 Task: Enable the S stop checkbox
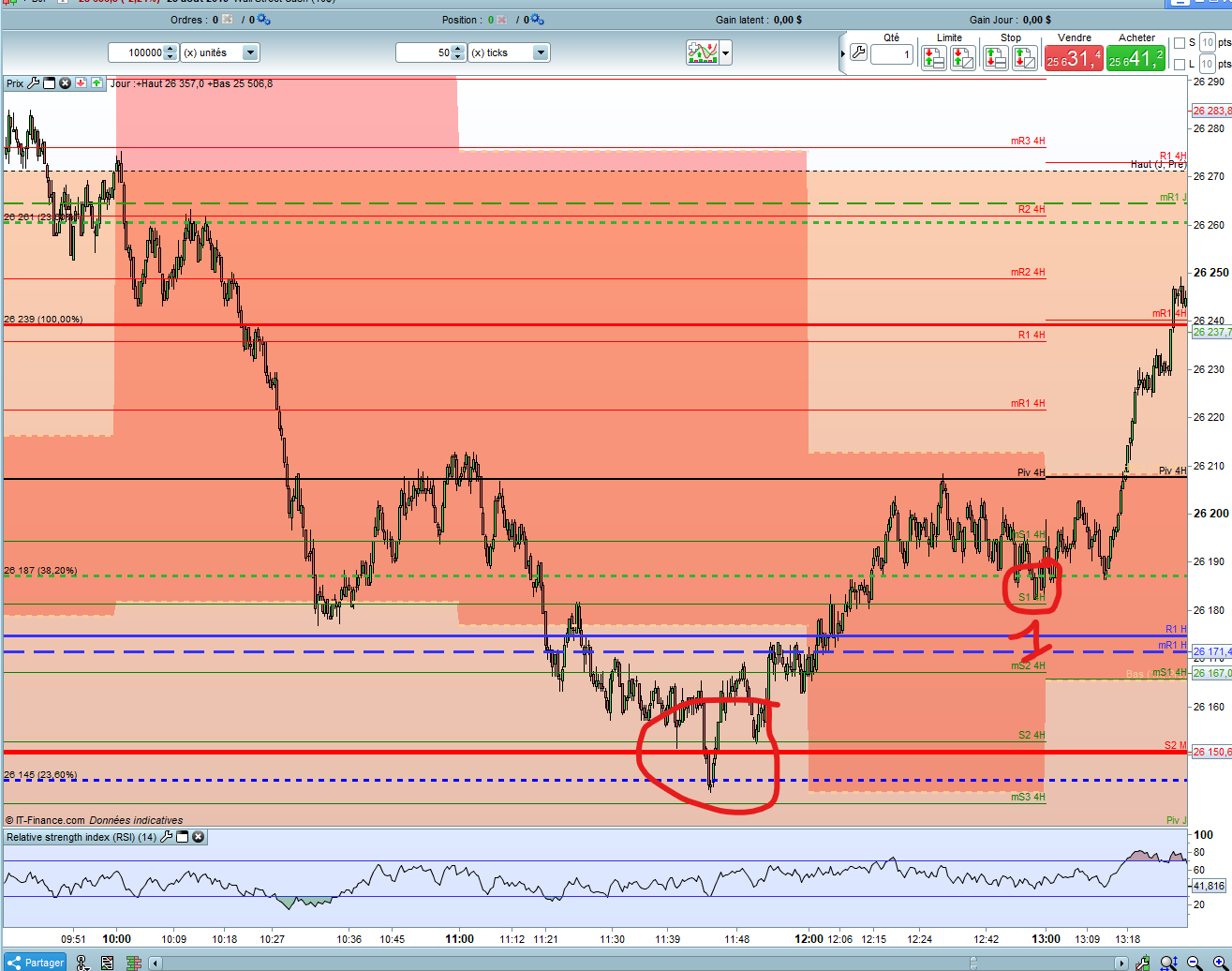1180,43
